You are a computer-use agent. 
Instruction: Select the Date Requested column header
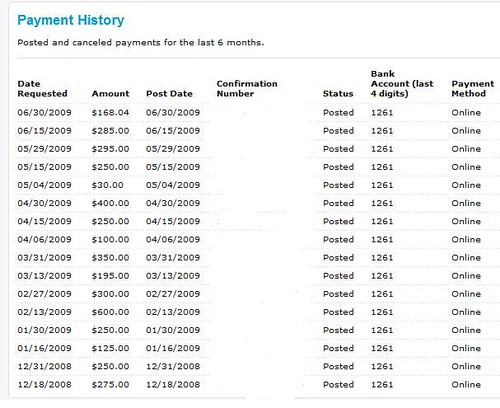click(42, 89)
